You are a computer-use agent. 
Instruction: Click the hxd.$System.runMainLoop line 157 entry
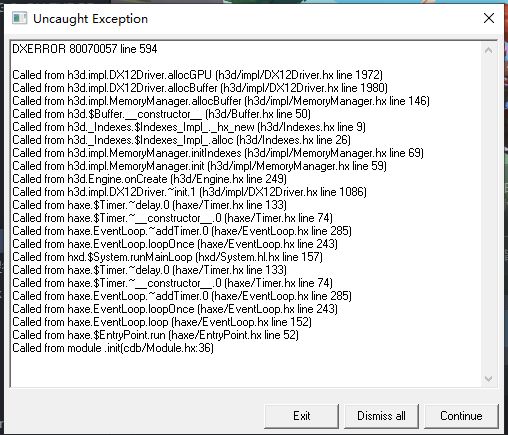click(168, 257)
